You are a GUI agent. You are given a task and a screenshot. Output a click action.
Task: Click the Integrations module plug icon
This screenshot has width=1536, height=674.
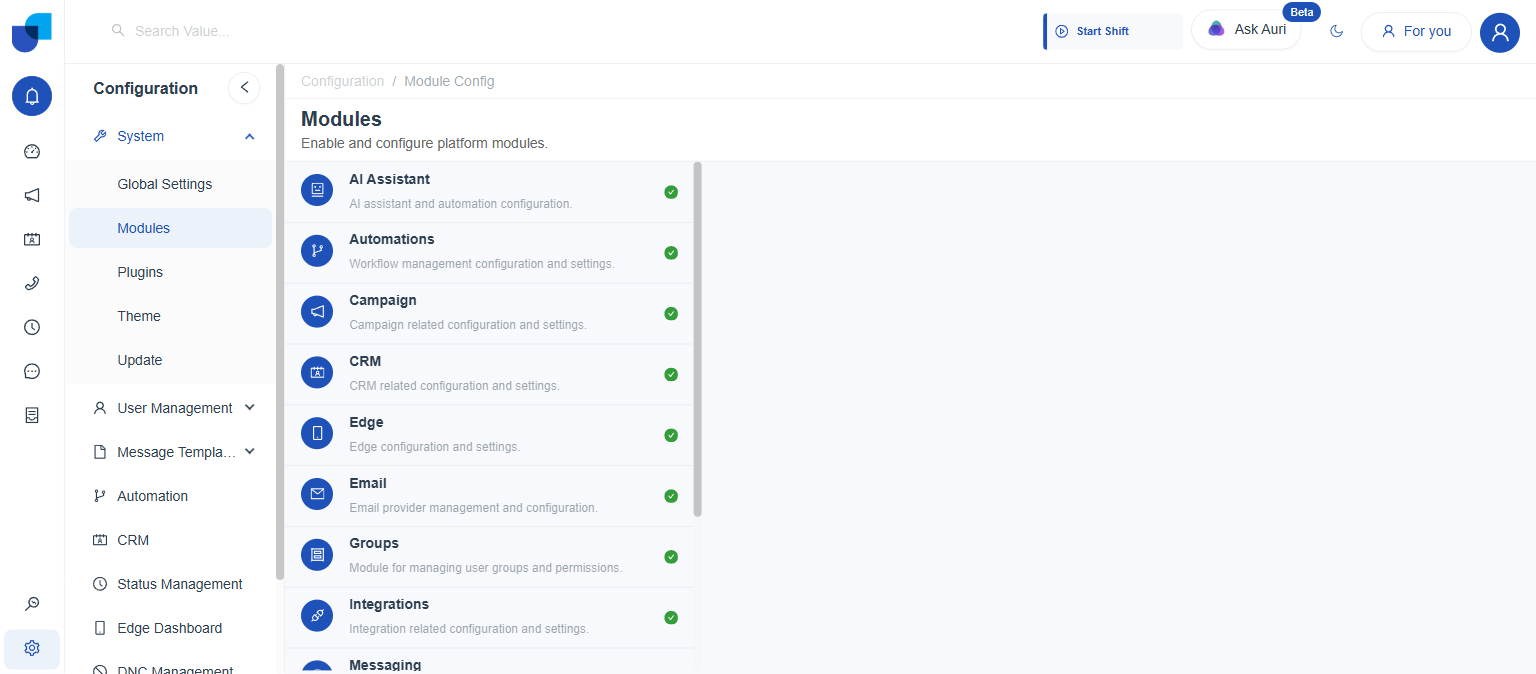click(x=317, y=616)
